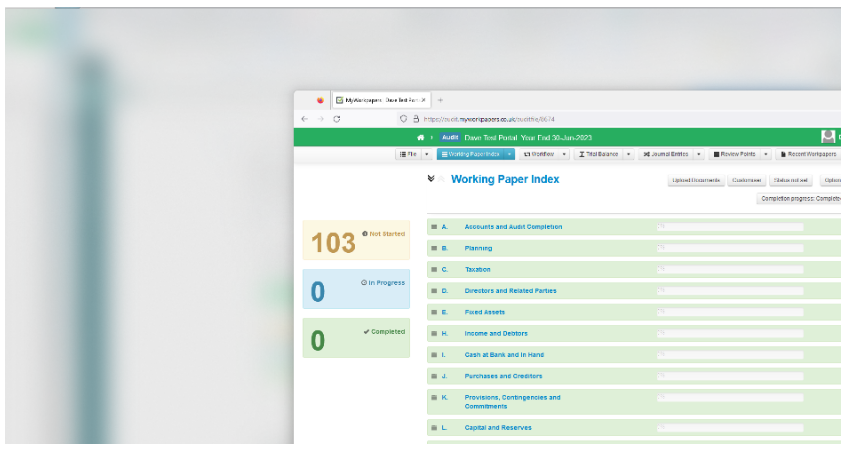The width and height of the screenshot is (846, 456).
Task: Click the user avatar icon in header
Action: click(x=828, y=137)
